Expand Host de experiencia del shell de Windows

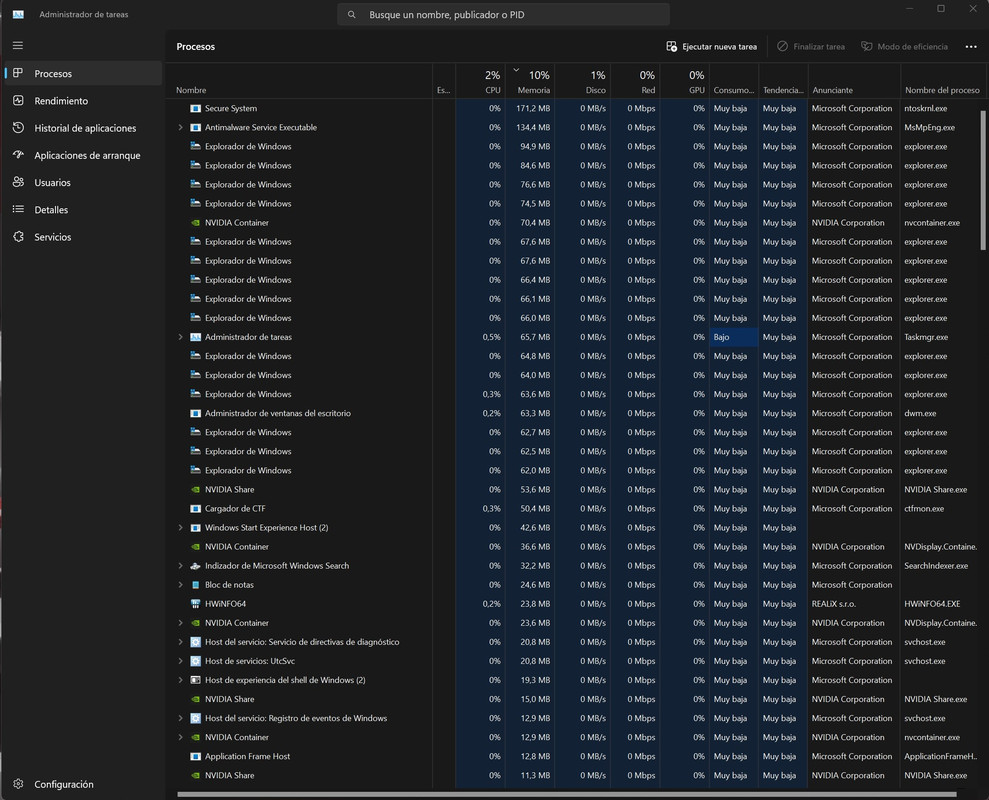(180, 680)
